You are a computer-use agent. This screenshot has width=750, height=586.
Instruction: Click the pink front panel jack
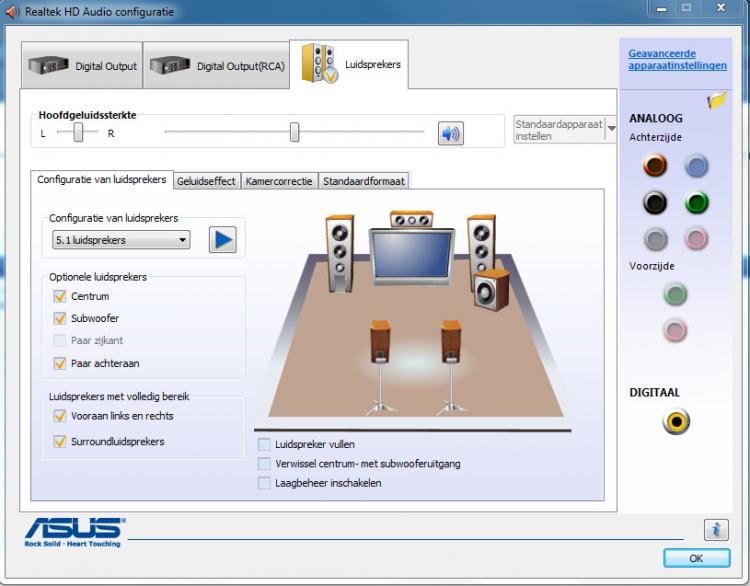675,330
